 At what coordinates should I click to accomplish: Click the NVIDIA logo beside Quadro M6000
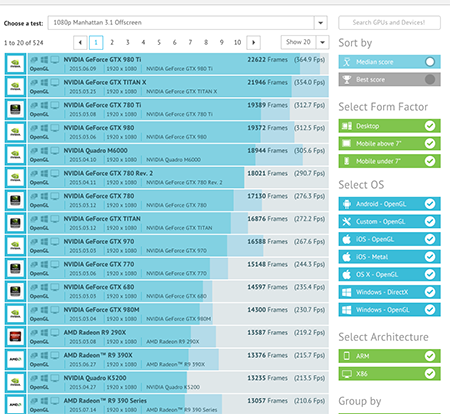pos(15,154)
